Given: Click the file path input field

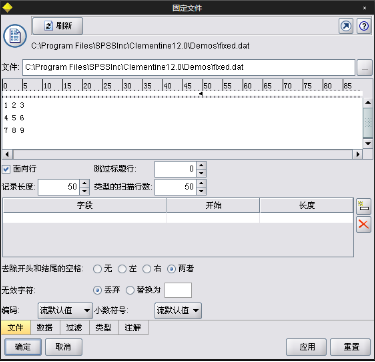Looking at the screenshot, I should pyautogui.click(x=189, y=68).
